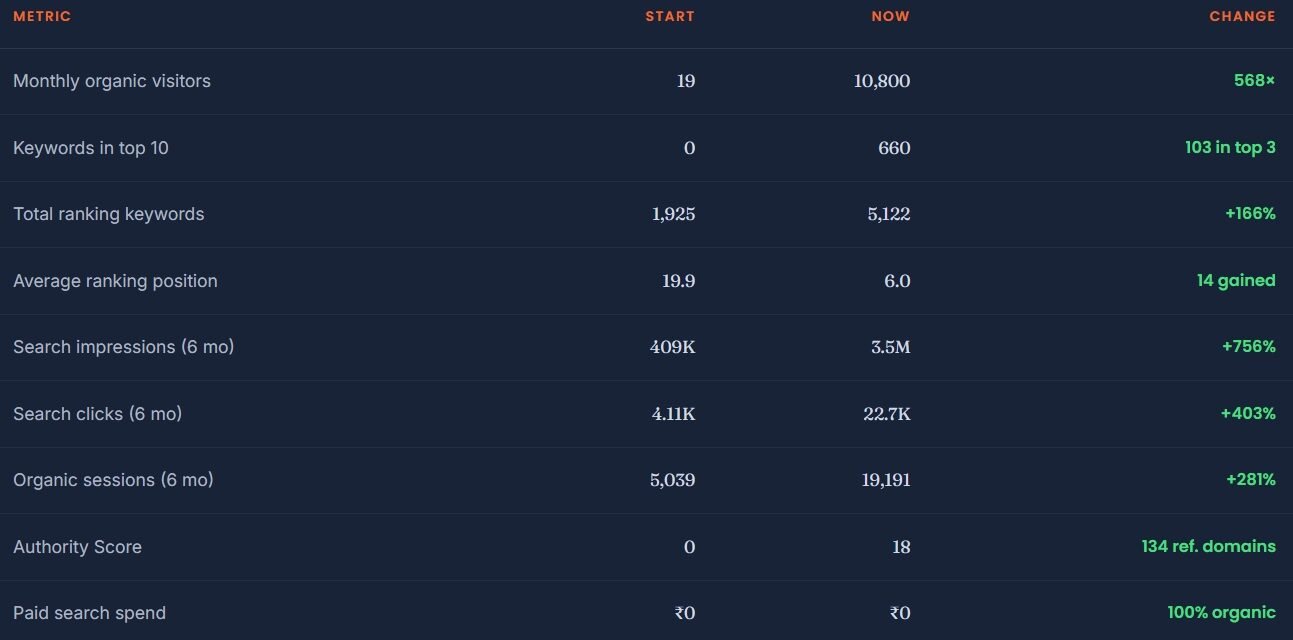Select the Average ranking position label
This screenshot has height=640, width=1293.
point(115,281)
